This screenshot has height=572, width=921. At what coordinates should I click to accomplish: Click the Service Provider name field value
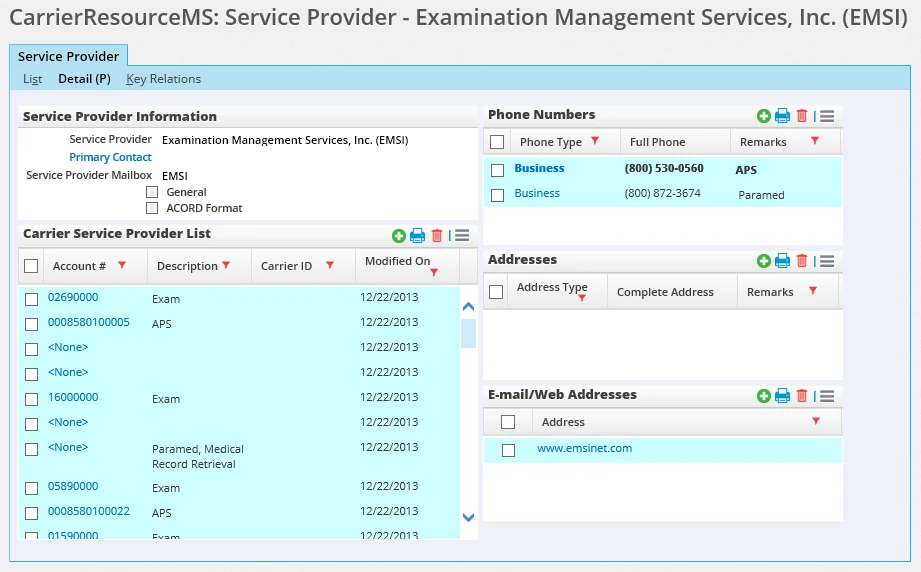(285, 140)
